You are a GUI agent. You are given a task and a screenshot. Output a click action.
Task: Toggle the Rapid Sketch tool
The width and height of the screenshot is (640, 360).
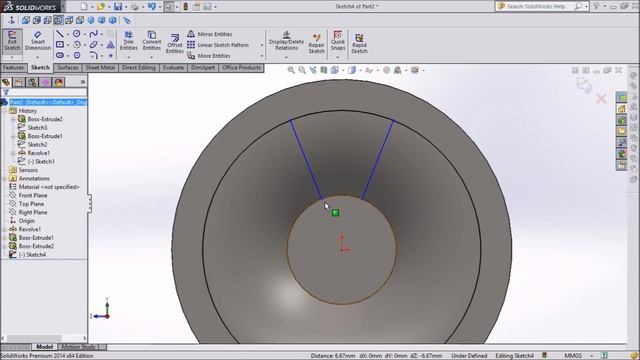coord(359,44)
